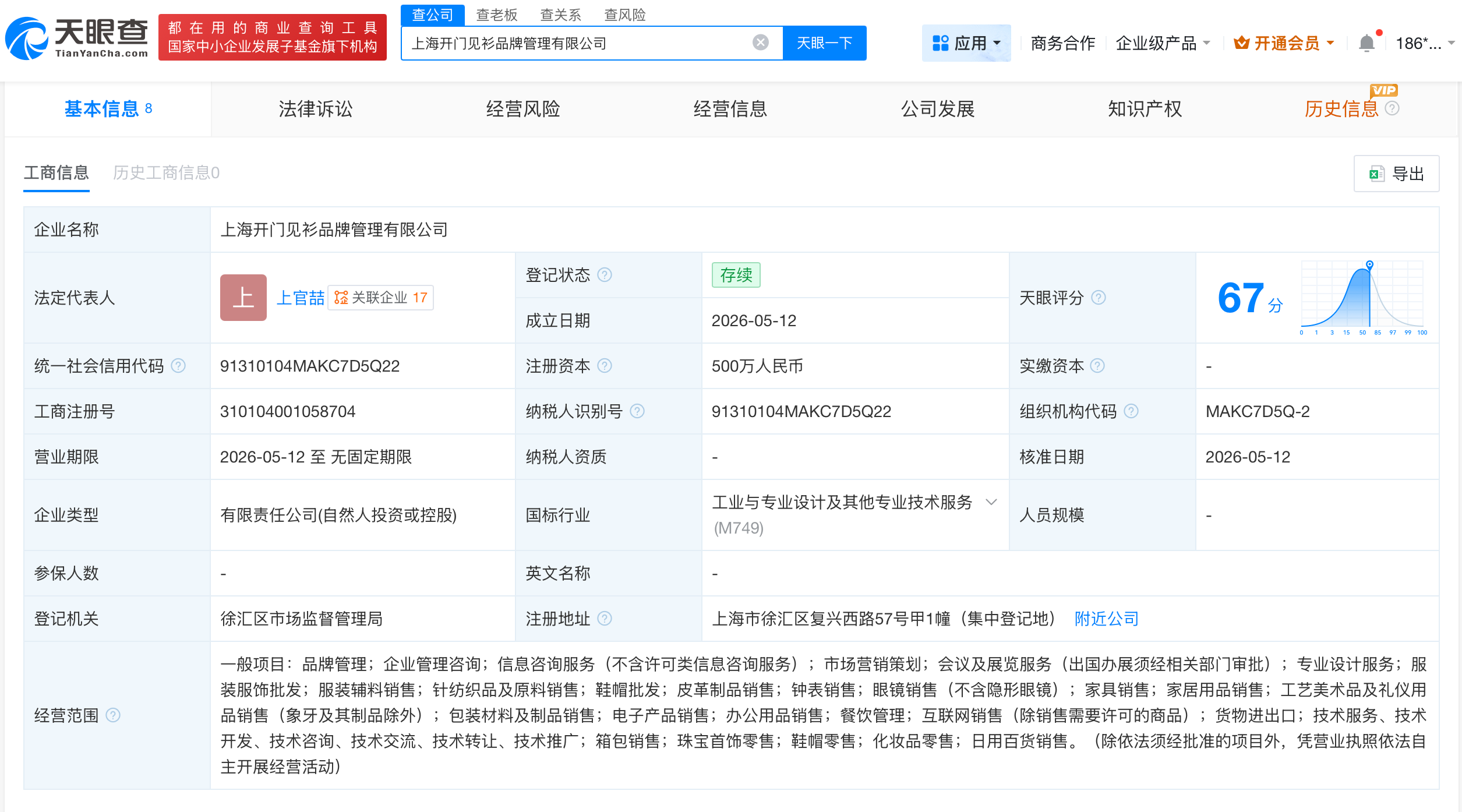Click the 应用 grid icon
1462x812 pixels.
pyautogui.click(x=940, y=43)
